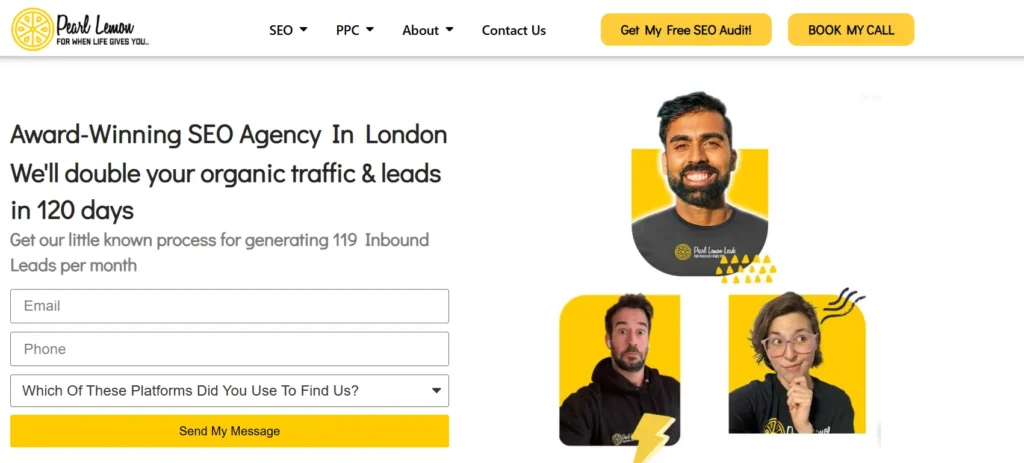Click the Award-Winning SEO Agency heading

pos(229,135)
